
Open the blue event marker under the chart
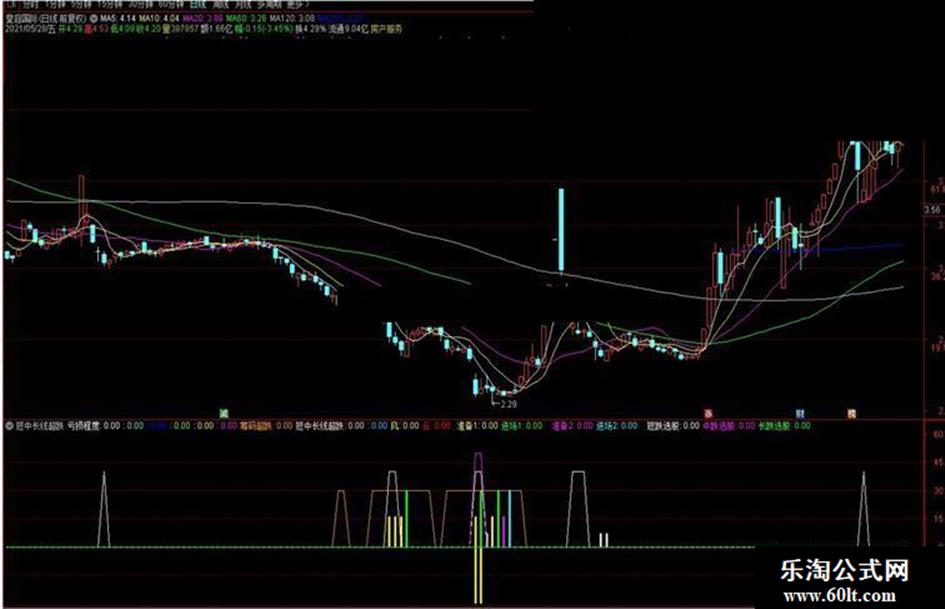pyautogui.click(x=800, y=414)
